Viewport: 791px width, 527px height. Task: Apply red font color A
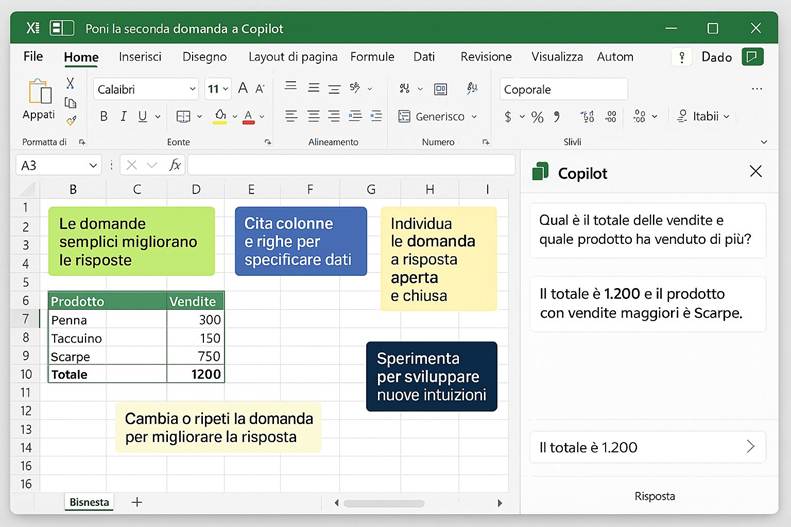coord(248,117)
